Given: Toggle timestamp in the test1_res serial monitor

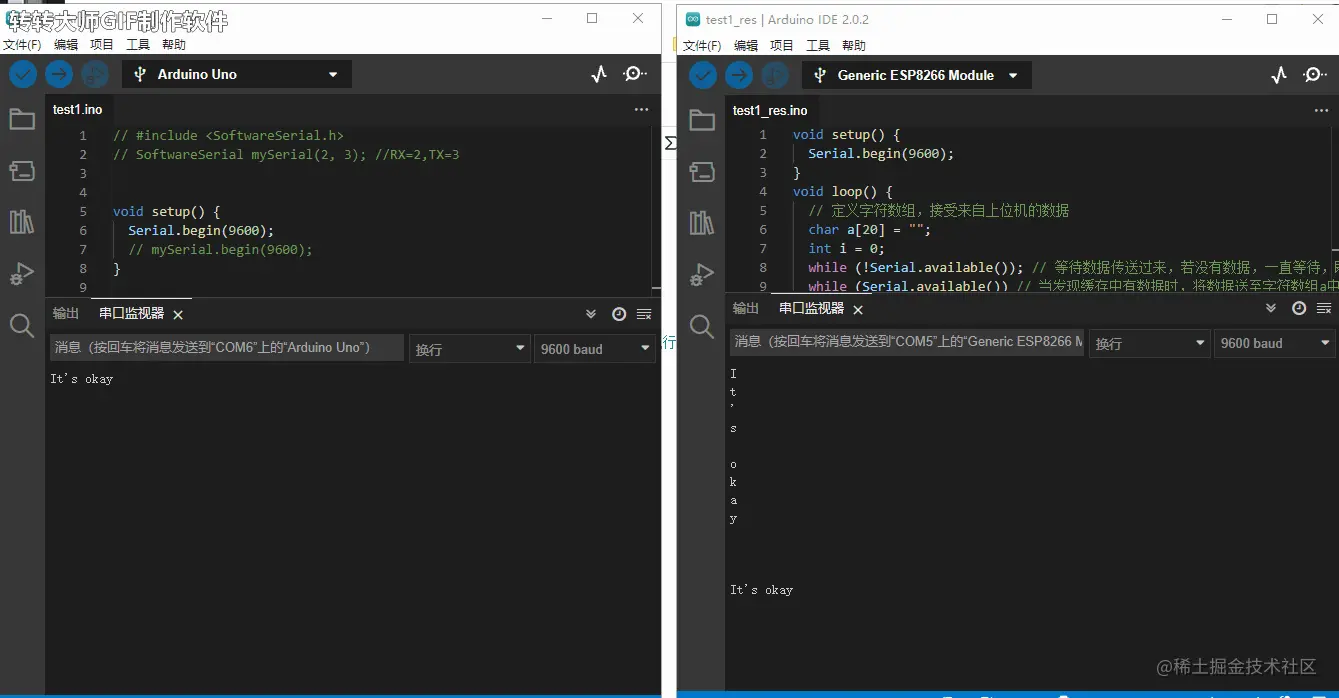Looking at the screenshot, I should [1299, 309].
